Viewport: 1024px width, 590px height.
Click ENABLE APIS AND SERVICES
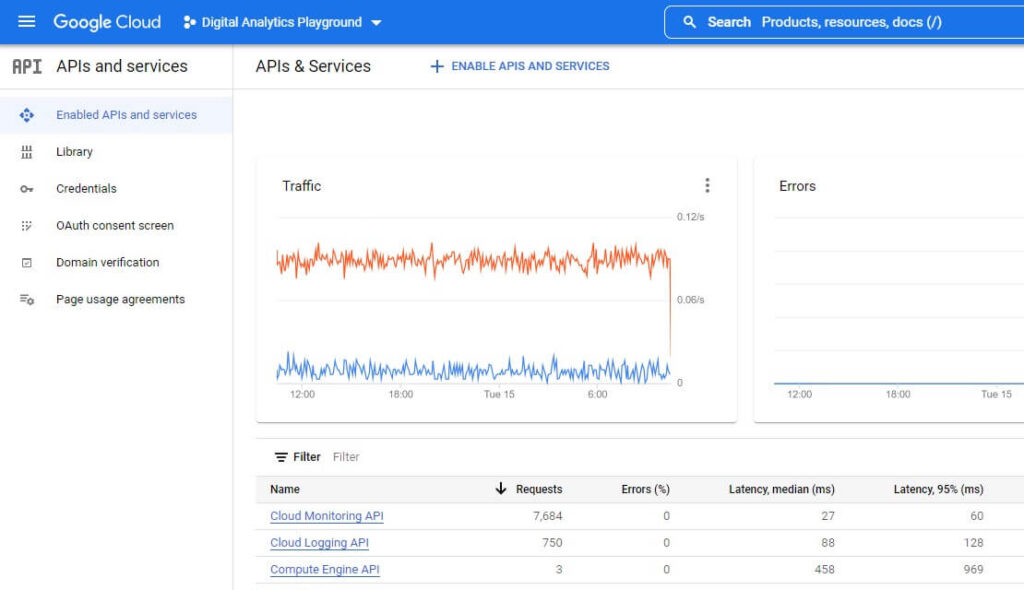[520, 66]
